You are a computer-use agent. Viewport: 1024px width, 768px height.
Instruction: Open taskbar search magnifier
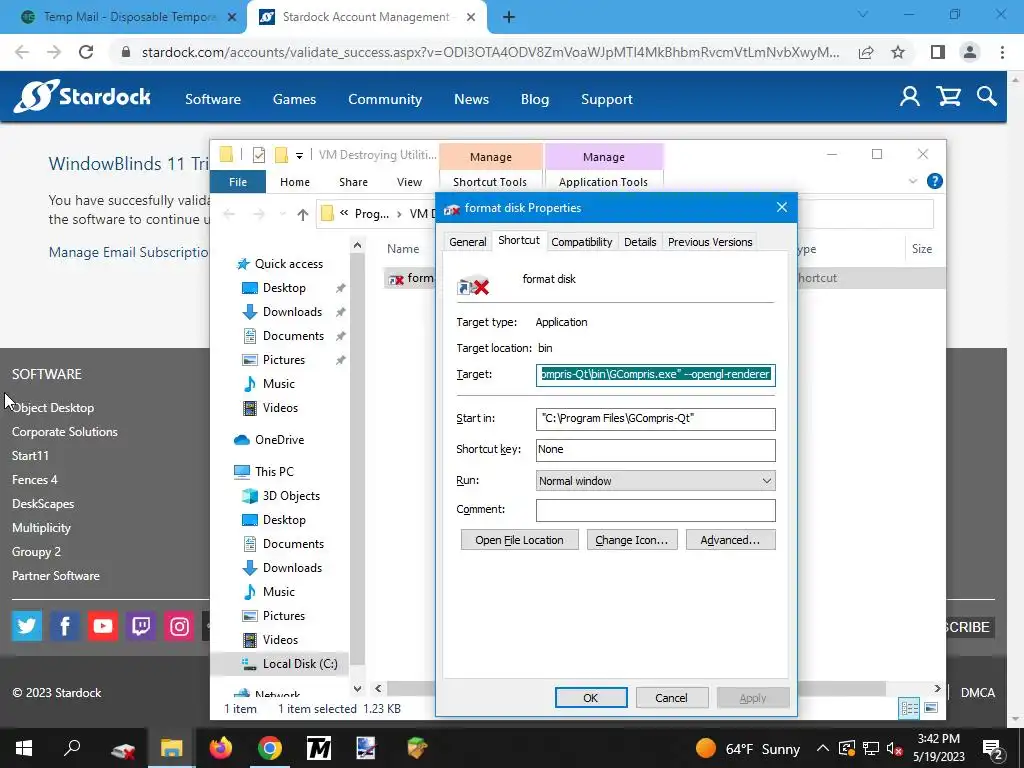point(72,746)
